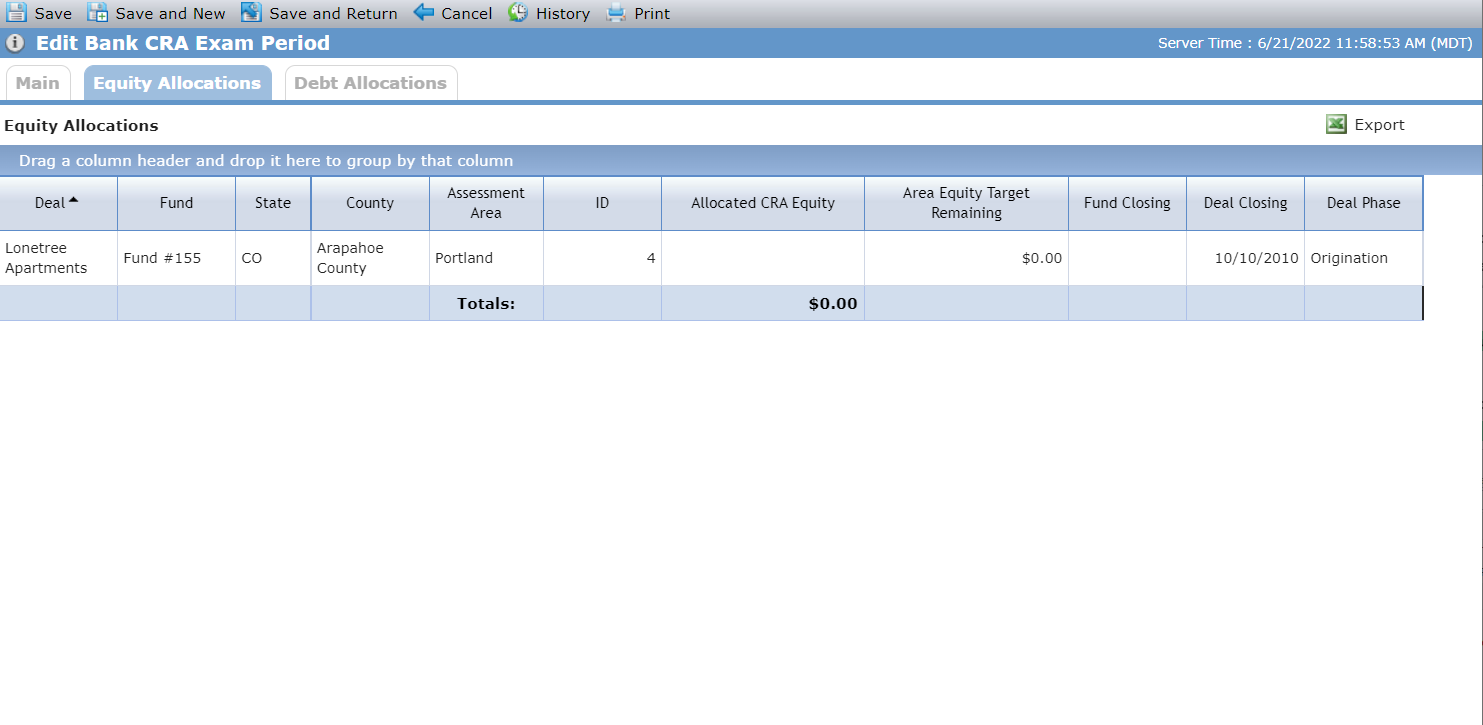
Task: Click the Fund #155 cell
Action: tap(176, 258)
